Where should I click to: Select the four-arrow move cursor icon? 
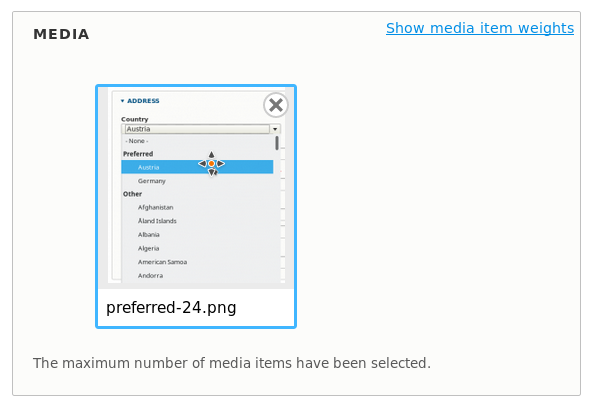click(211, 164)
